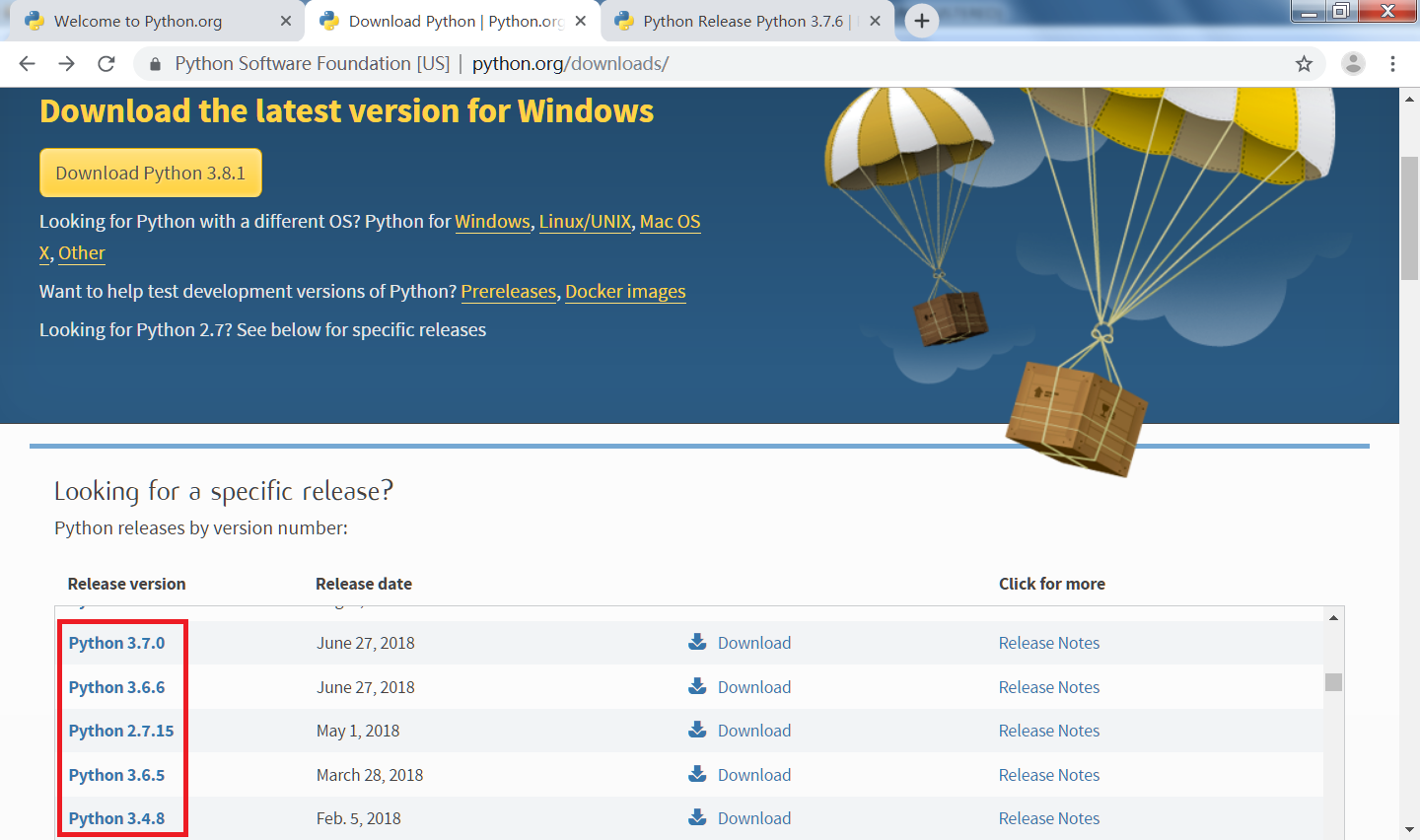Switch to the Python Release Python 3.7.6 tab

click(747, 21)
